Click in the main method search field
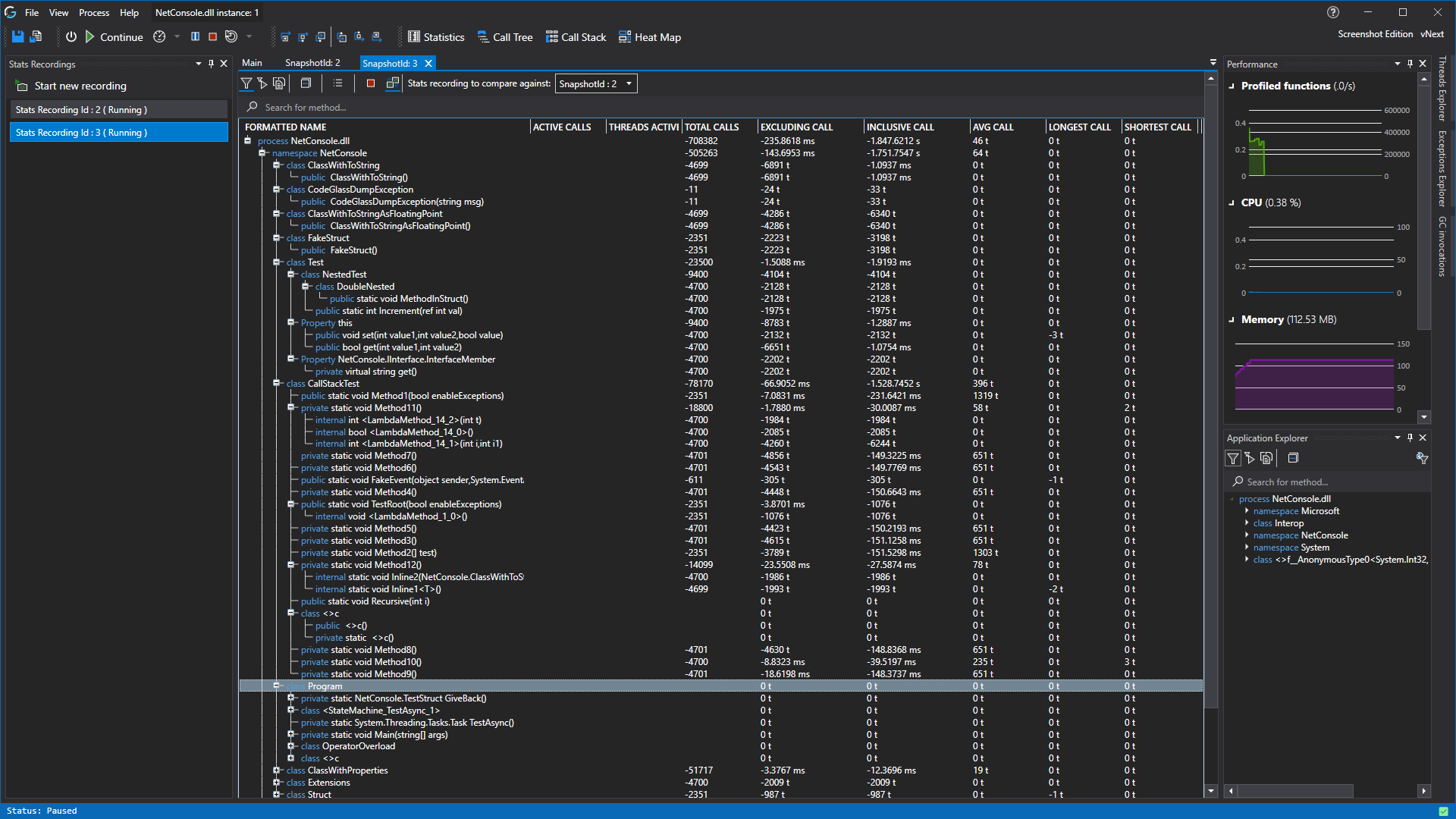The height and width of the screenshot is (819, 1456). pos(720,107)
